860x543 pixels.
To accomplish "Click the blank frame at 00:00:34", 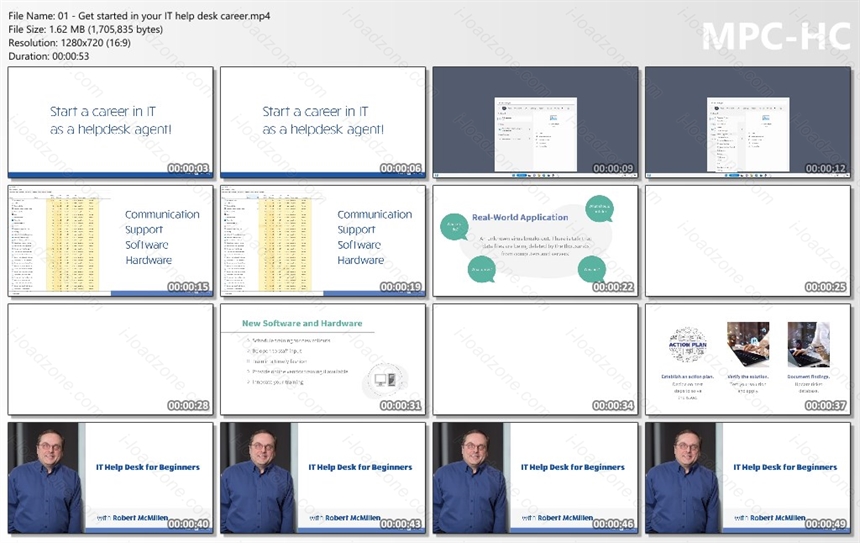I will point(535,359).
